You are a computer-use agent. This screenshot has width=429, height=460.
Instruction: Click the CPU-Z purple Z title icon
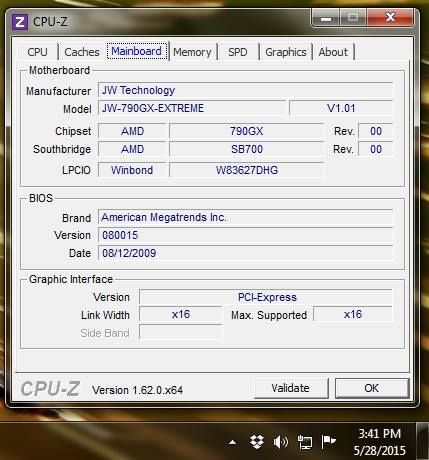pos(20,22)
